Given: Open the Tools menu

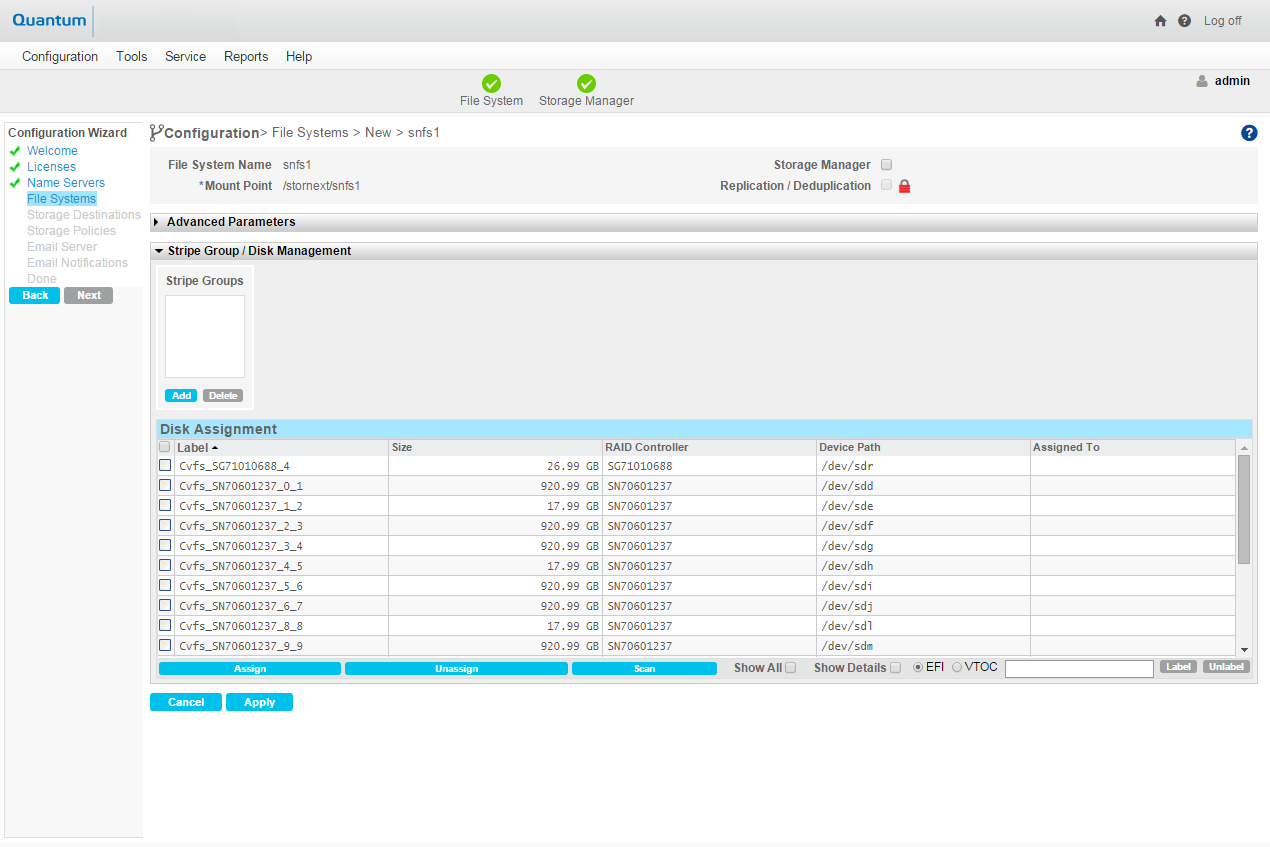Looking at the screenshot, I should tap(132, 56).
